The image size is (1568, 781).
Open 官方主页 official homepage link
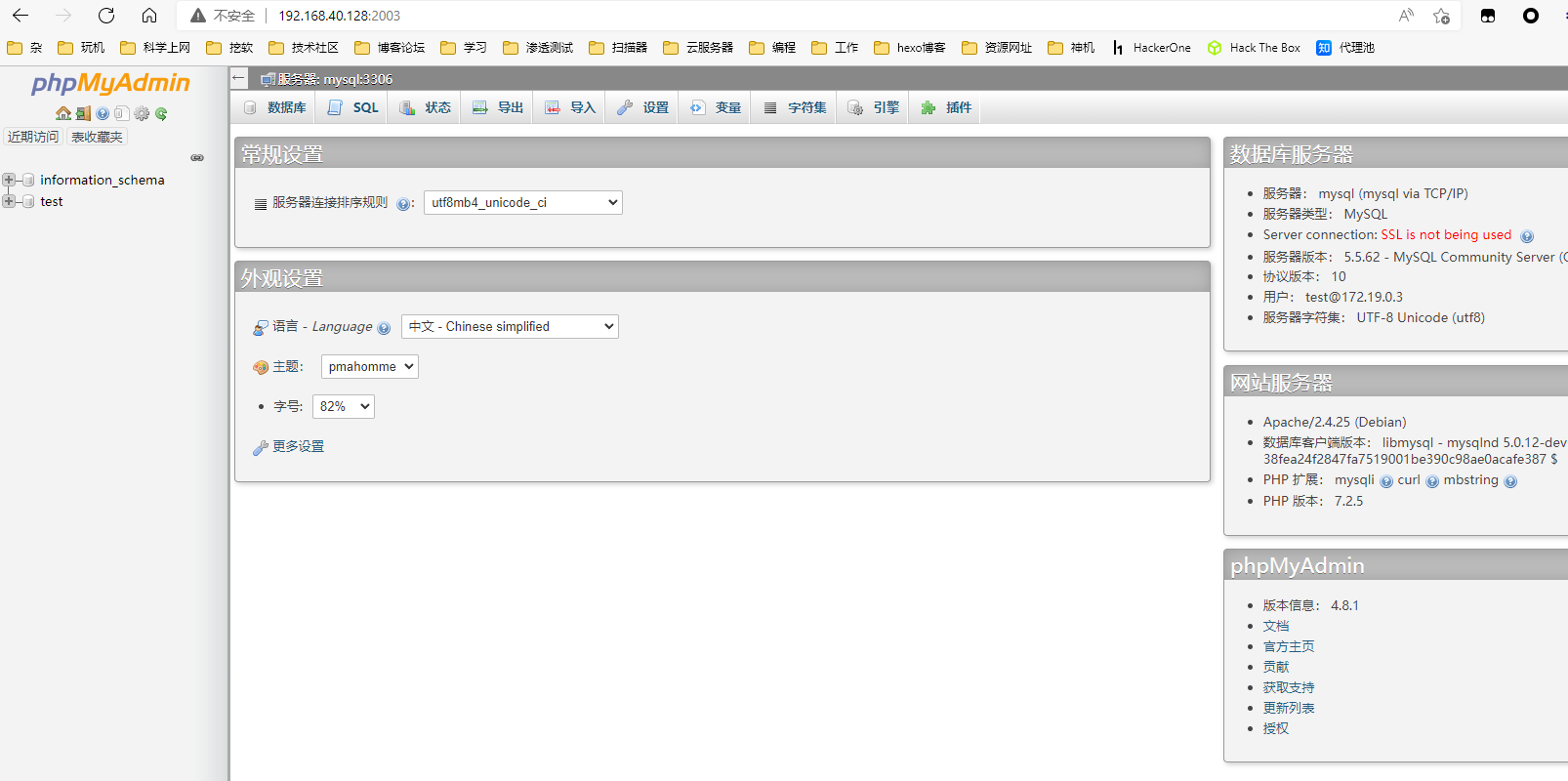pos(1289,646)
